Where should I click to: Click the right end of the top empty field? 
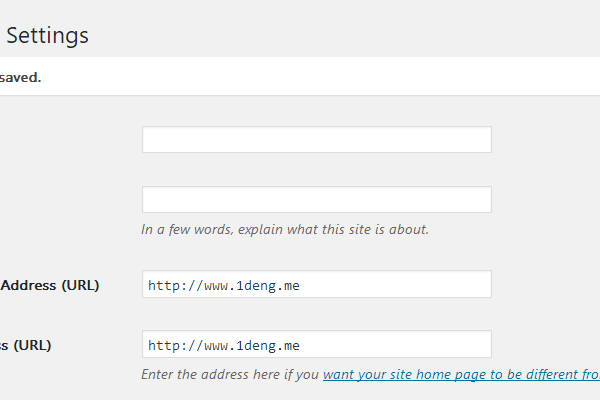click(470, 140)
